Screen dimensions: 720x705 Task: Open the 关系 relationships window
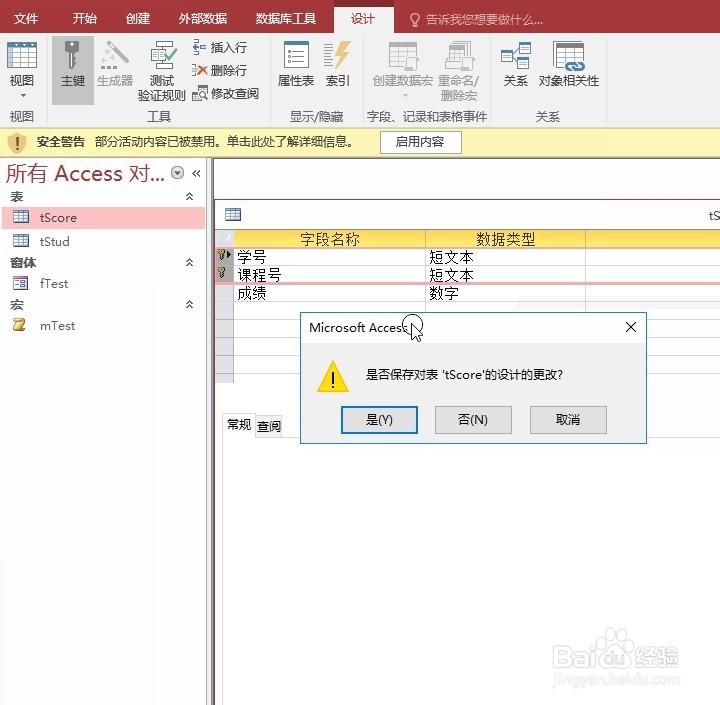point(516,64)
